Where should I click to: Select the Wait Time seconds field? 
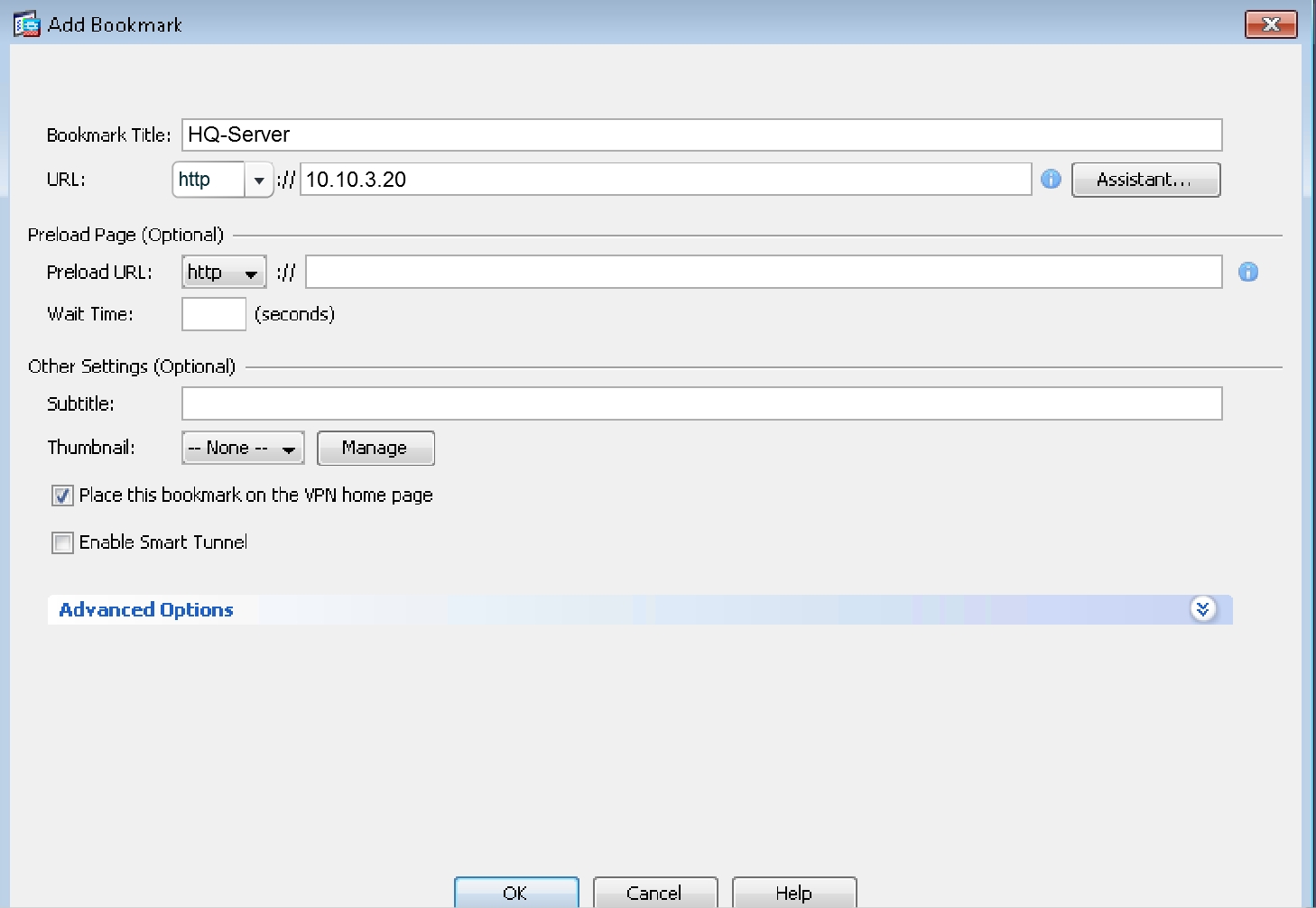(214, 314)
